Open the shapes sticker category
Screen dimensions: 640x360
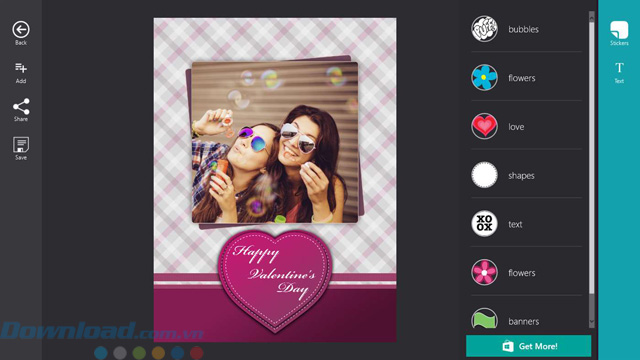(526, 175)
